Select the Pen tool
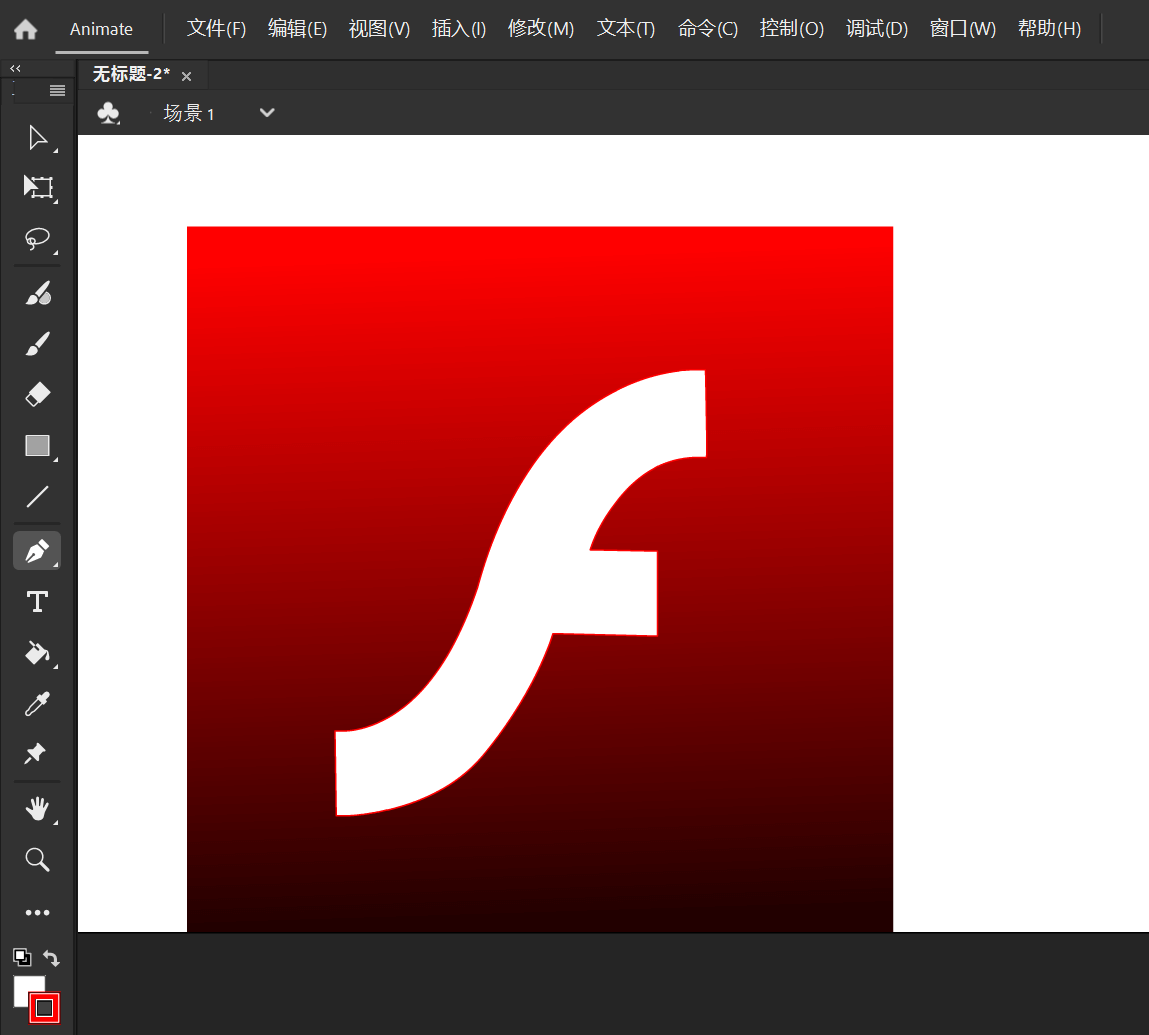This screenshot has height=1035, width=1149. (x=37, y=550)
